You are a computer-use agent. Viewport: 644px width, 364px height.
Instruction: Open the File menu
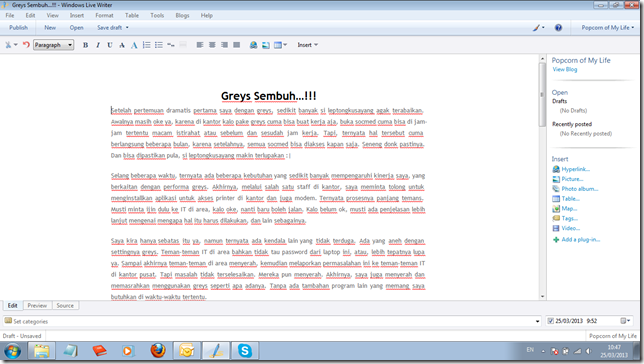point(10,15)
